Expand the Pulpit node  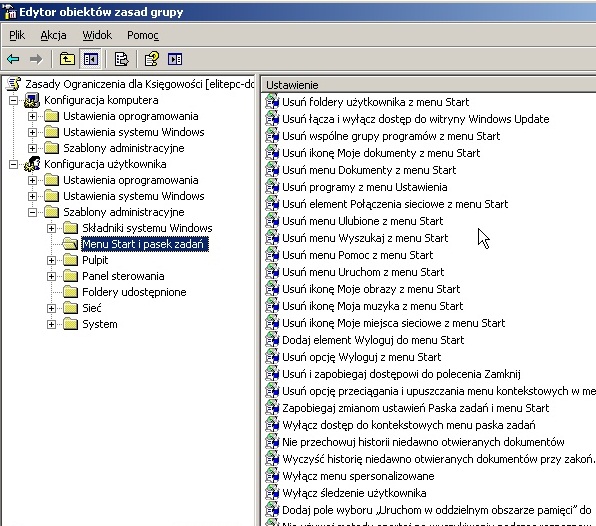click(51, 260)
